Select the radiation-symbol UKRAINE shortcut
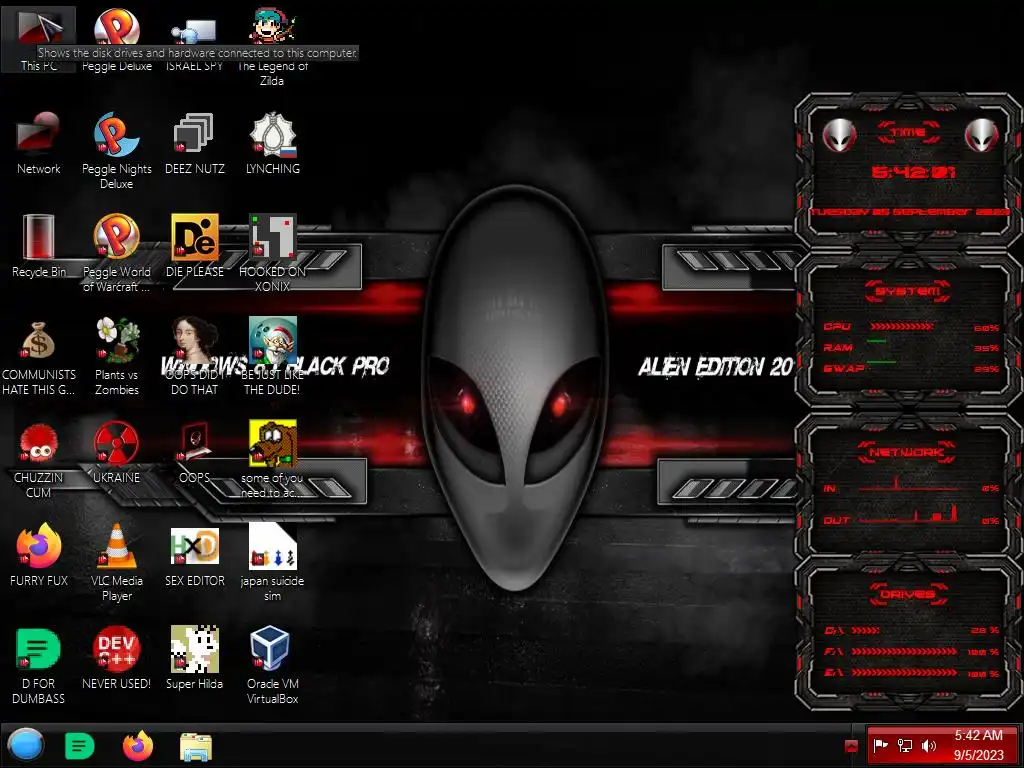The image size is (1024, 768). [x=116, y=453]
